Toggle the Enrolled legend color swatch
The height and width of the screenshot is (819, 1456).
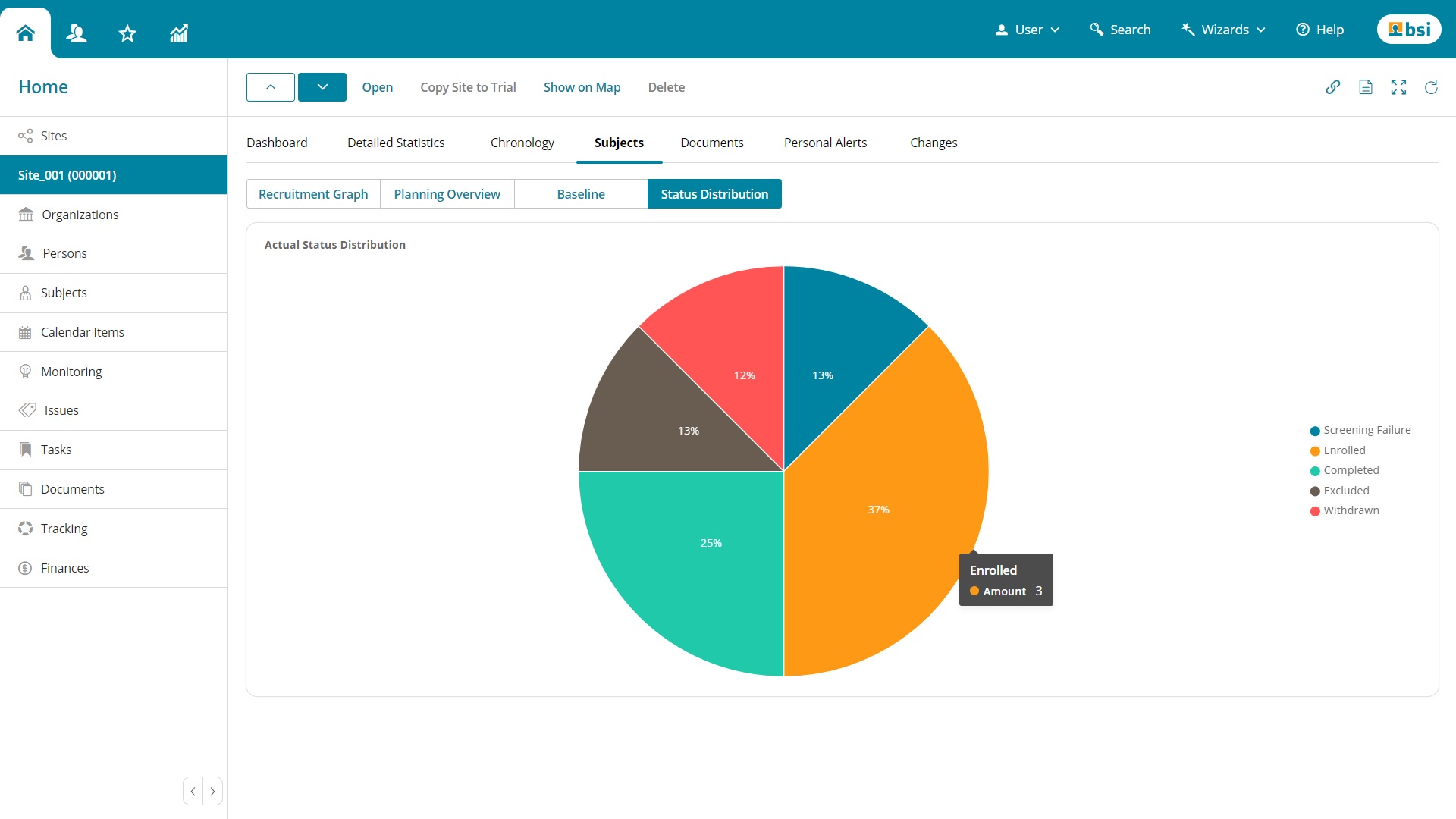1314,450
